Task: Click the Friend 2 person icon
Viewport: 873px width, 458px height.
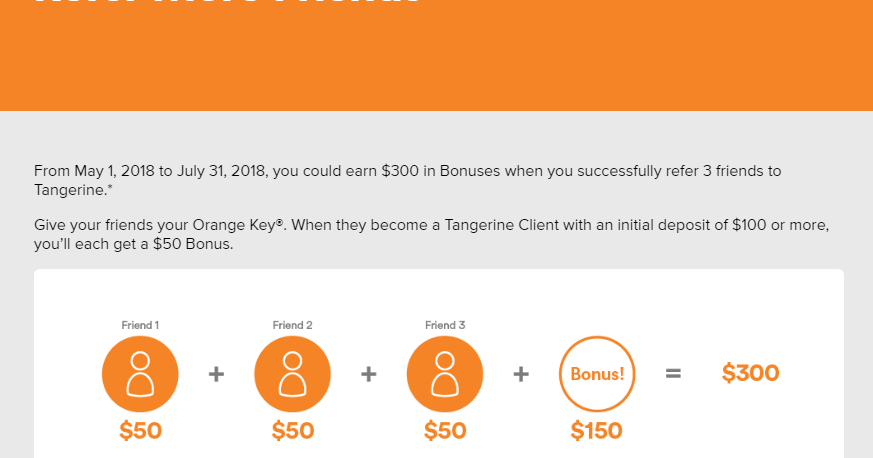Action: 292,373
